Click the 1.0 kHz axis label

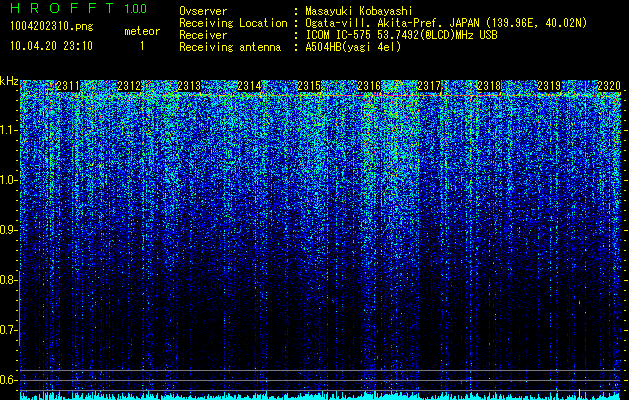(8, 180)
